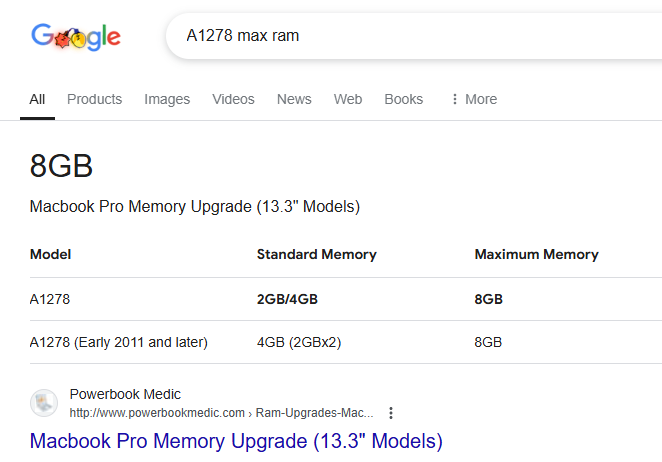Select the All search tab

[37, 99]
